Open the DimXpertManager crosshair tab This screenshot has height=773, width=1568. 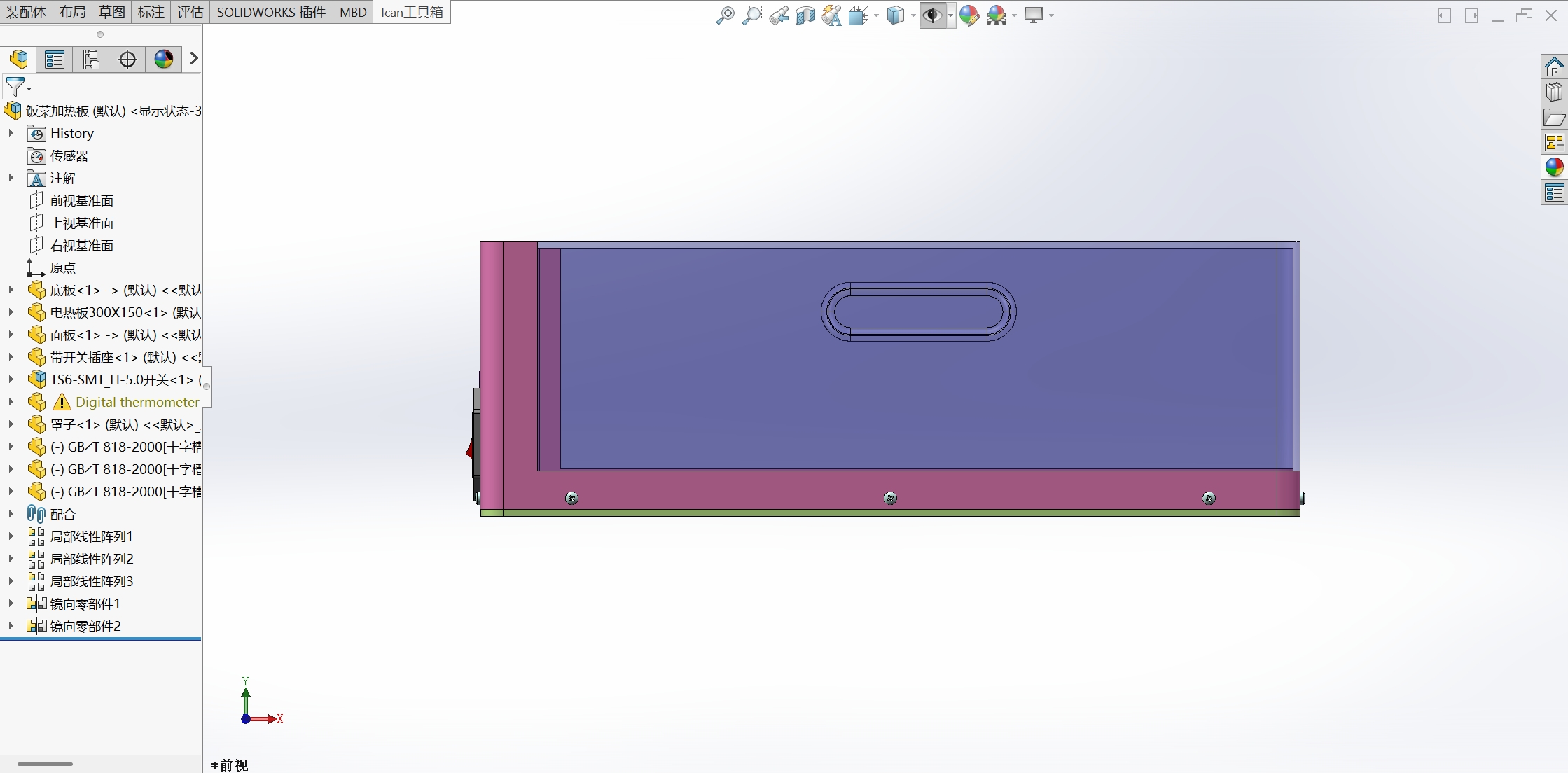127,60
